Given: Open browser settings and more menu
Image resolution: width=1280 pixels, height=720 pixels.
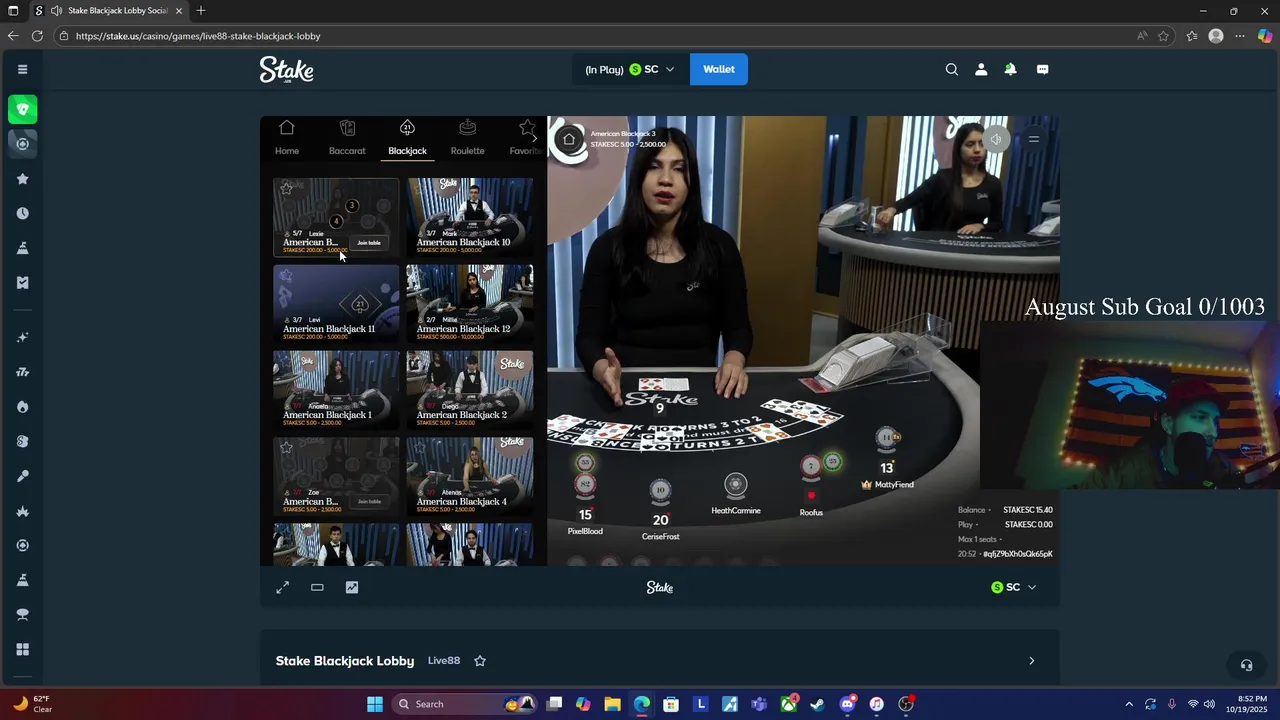Looking at the screenshot, I should tap(1240, 36).
